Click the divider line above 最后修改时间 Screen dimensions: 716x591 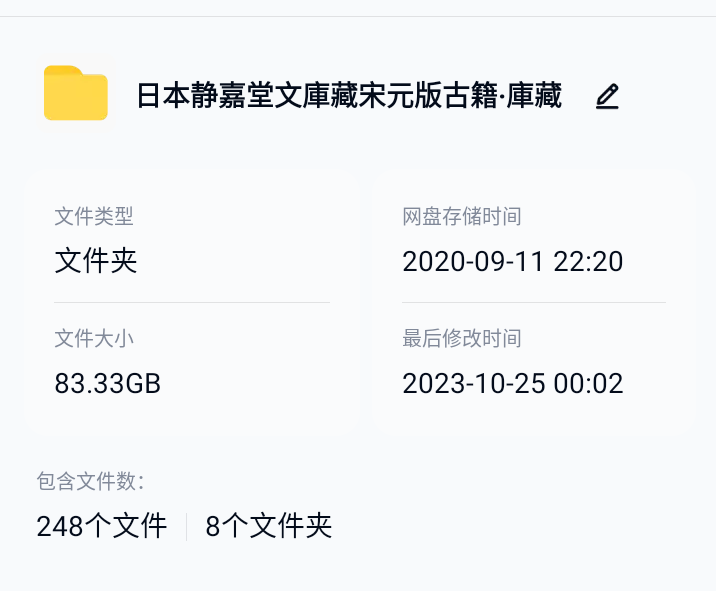pos(534,302)
